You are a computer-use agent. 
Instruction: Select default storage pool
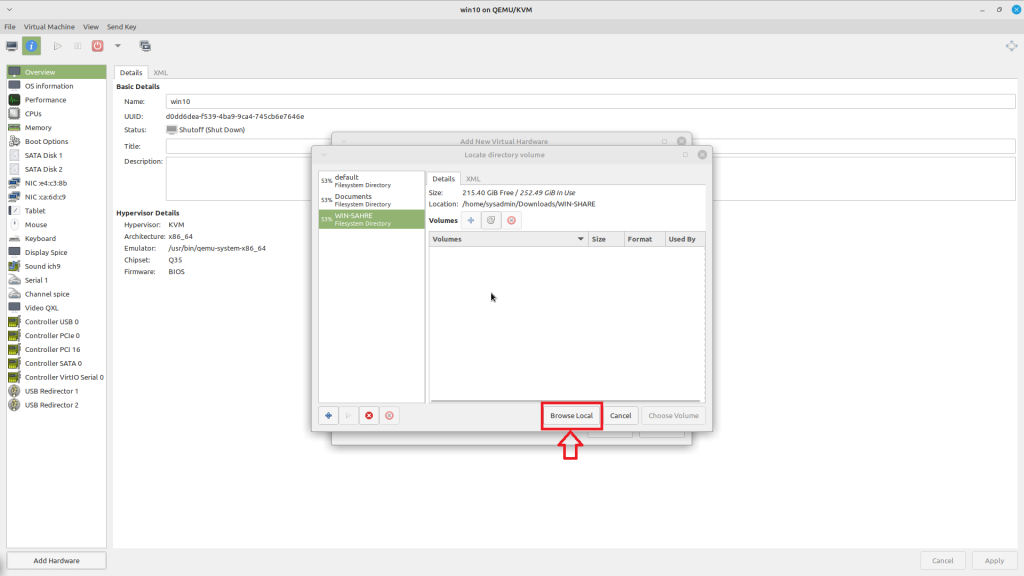371,181
